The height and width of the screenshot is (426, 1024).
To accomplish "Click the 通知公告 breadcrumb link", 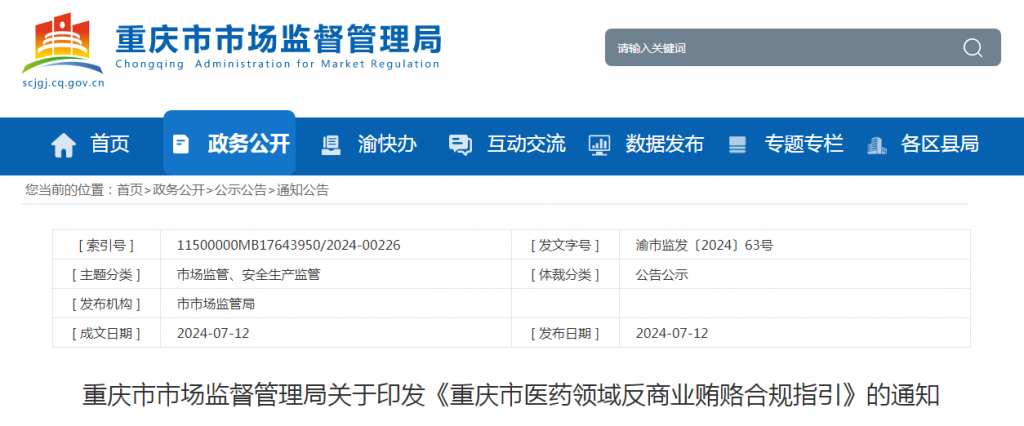I will (x=302, y=191).
